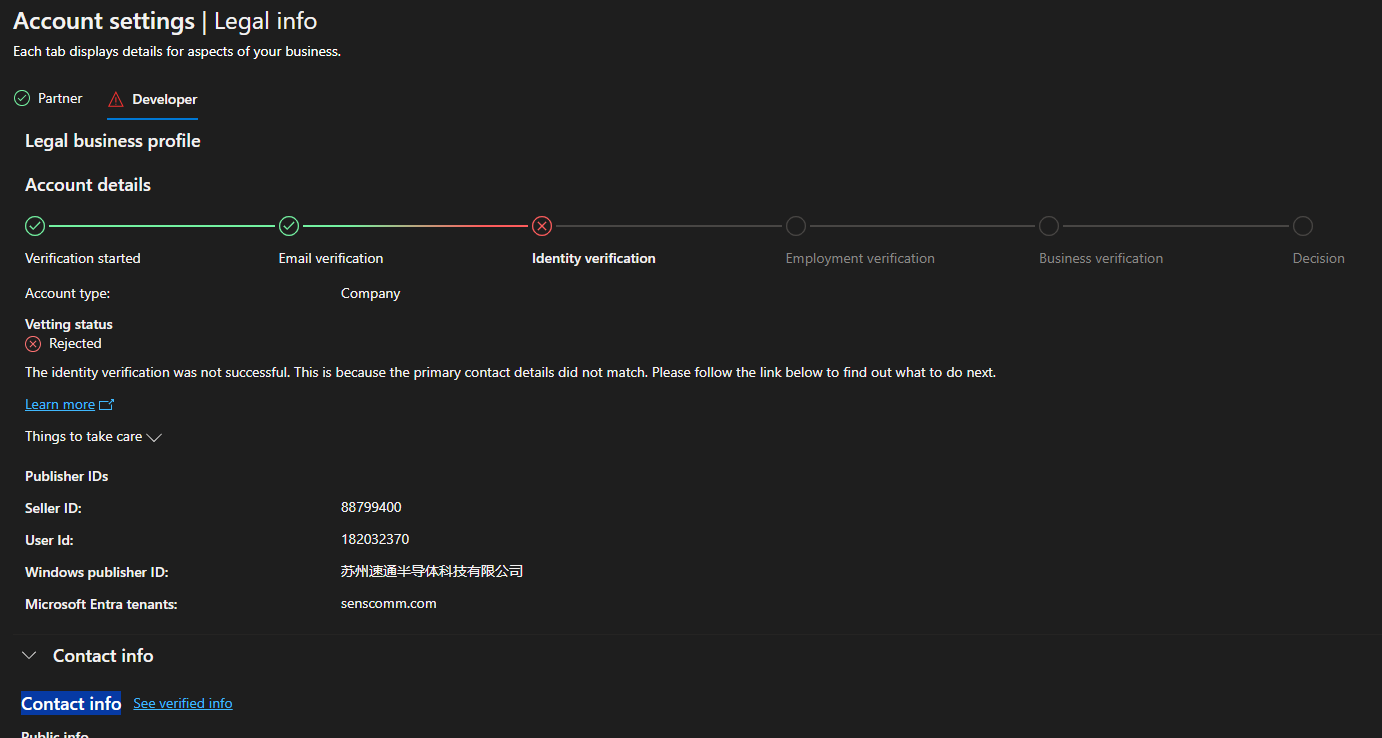Open the See verified info link
1382x738 pixels.
click(183, 703)
